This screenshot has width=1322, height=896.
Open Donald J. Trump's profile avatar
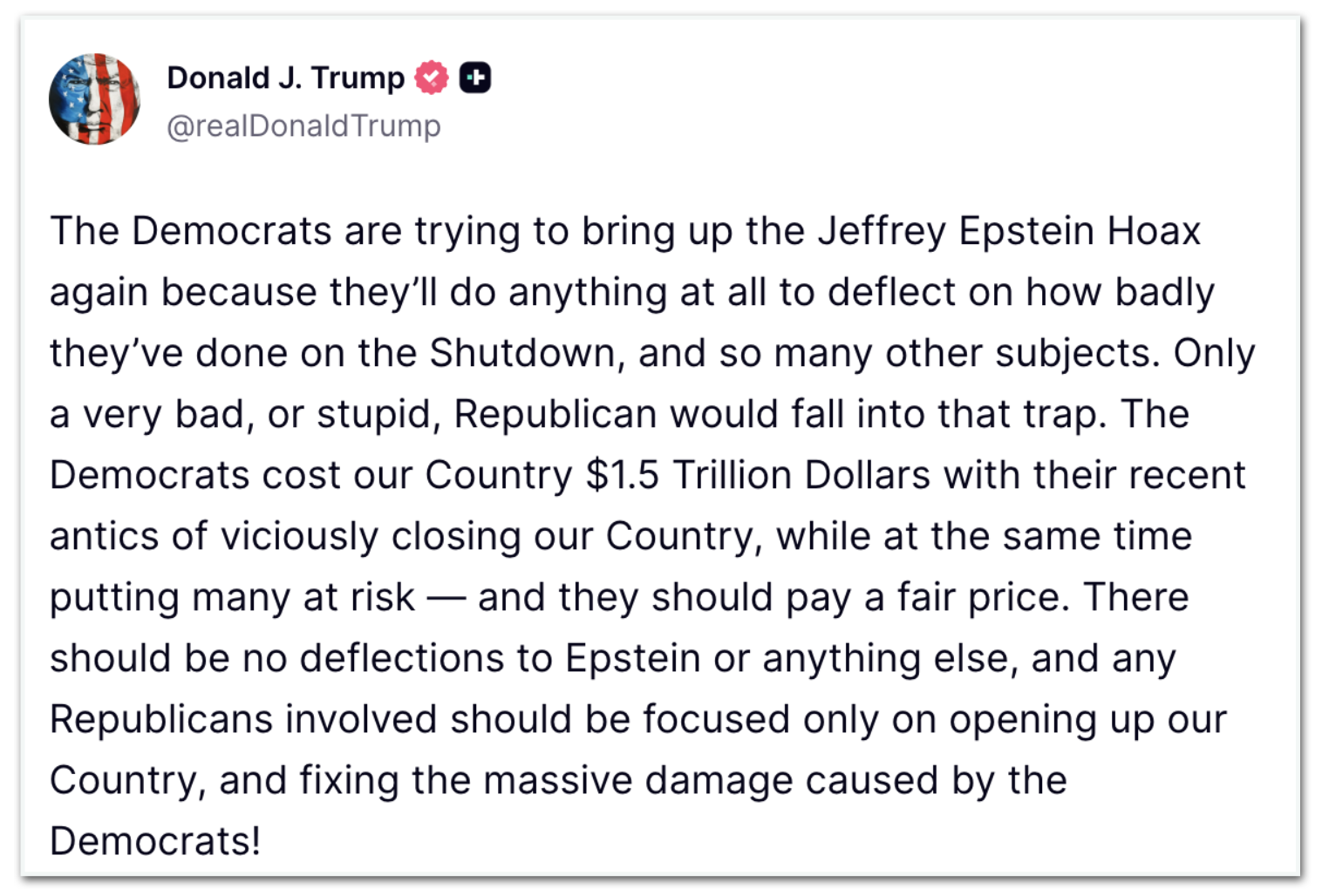(94, 98)
